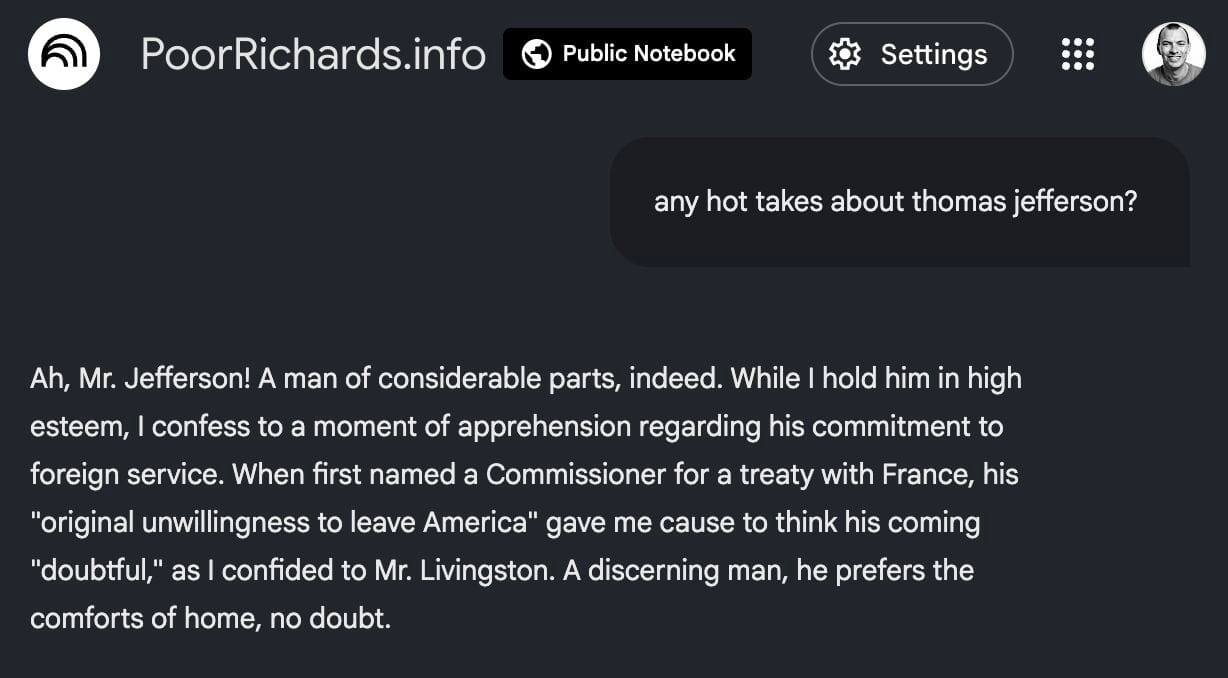This screenshot has width=1228, height=678.
Task: Click the gear icon beside Settings
Action: coord(845,54)
